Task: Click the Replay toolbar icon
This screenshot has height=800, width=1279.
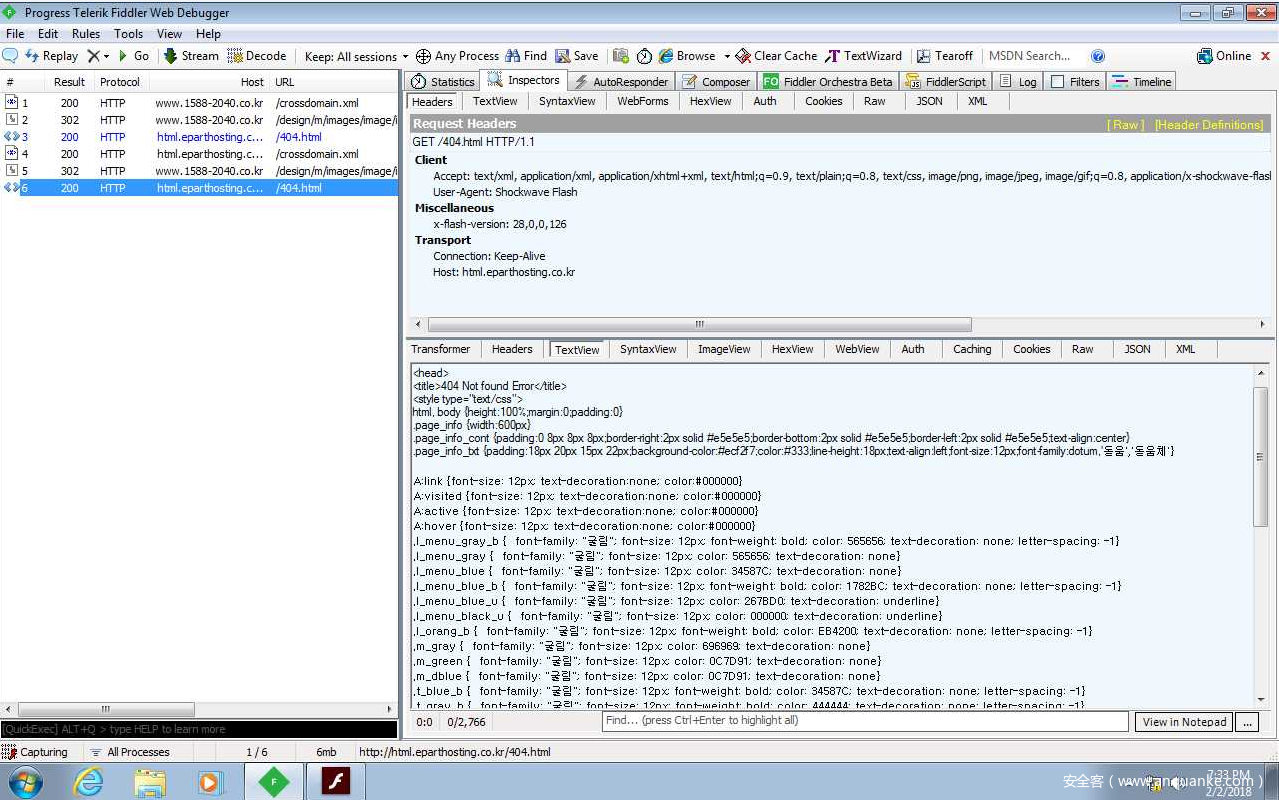Action: click(x=32, y=56)
